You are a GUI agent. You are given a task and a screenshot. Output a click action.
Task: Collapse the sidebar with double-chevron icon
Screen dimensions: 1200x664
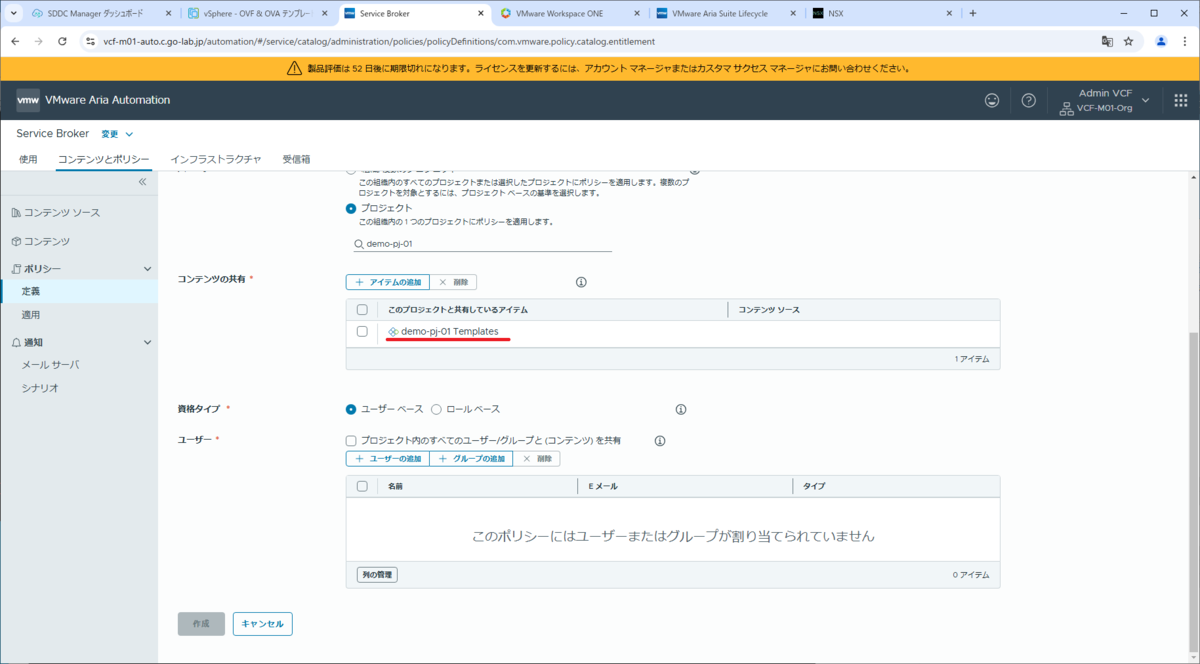(142, 182)
